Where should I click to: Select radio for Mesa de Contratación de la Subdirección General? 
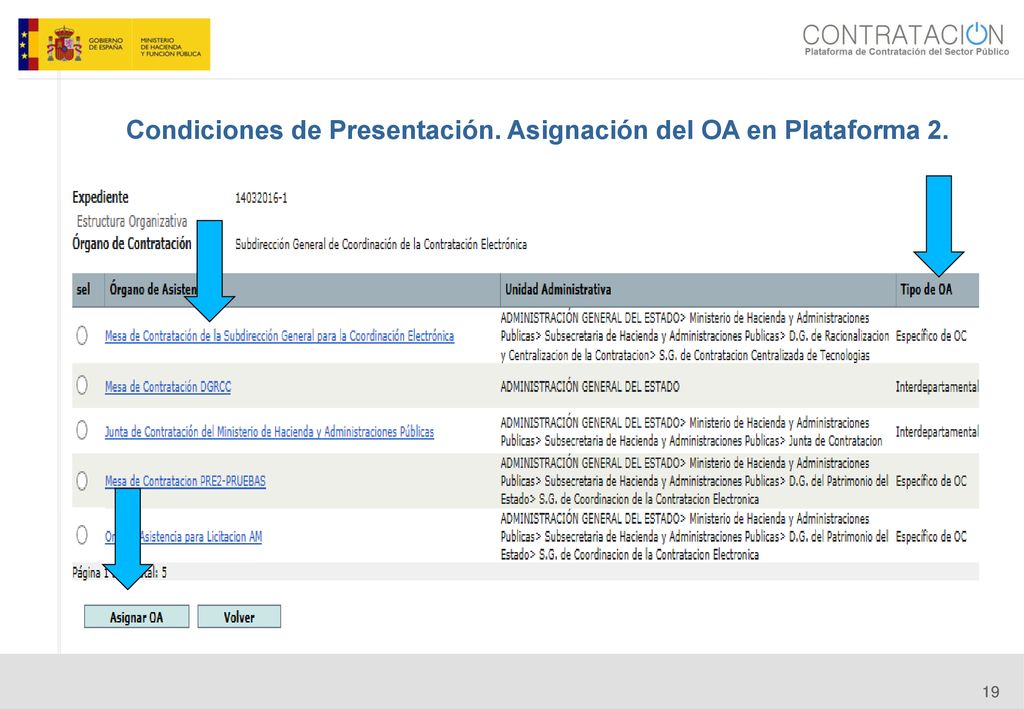click(x=82, y=336)
